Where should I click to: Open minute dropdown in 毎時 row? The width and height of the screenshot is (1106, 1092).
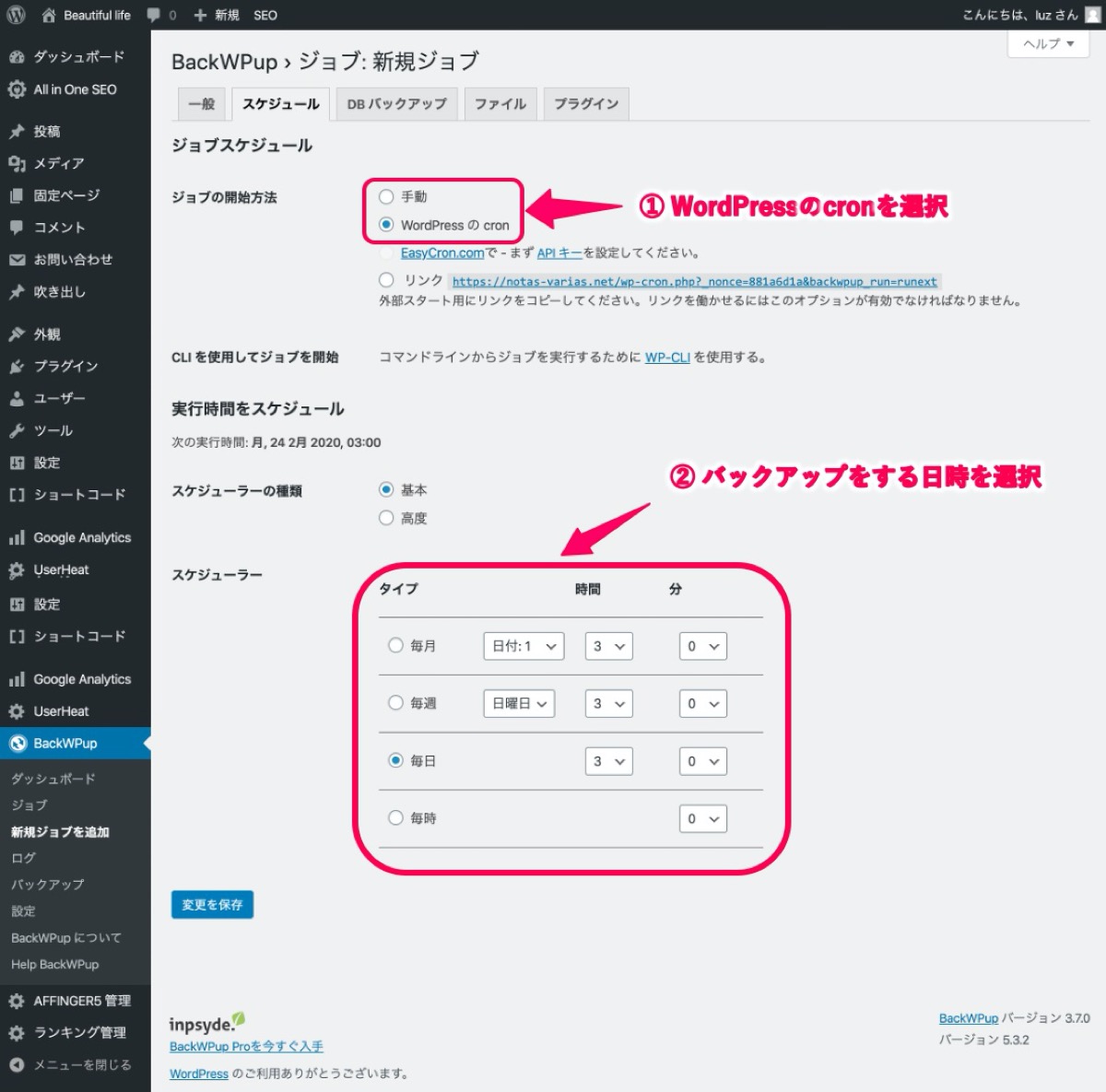tap(703, 818)
